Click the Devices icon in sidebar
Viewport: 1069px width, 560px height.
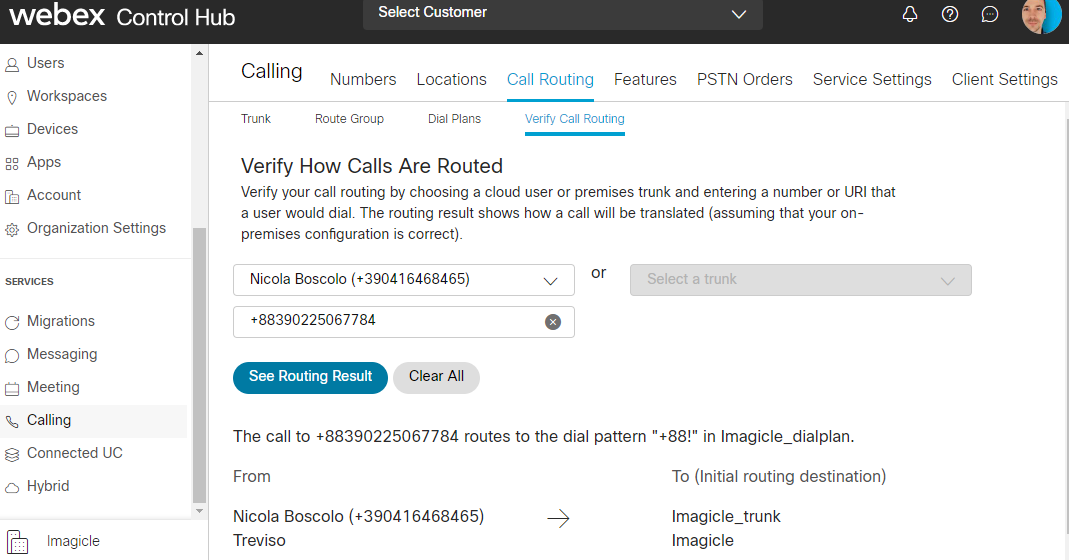(12, 130)
